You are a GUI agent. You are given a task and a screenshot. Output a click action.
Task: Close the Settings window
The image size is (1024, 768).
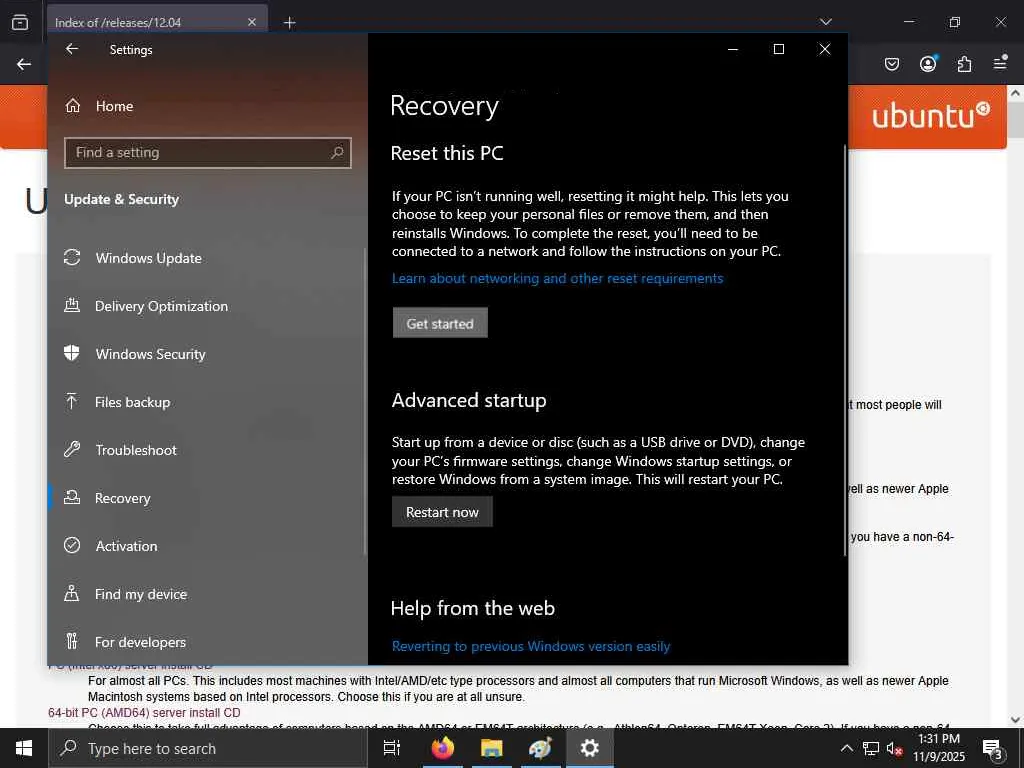pos(825,49)
